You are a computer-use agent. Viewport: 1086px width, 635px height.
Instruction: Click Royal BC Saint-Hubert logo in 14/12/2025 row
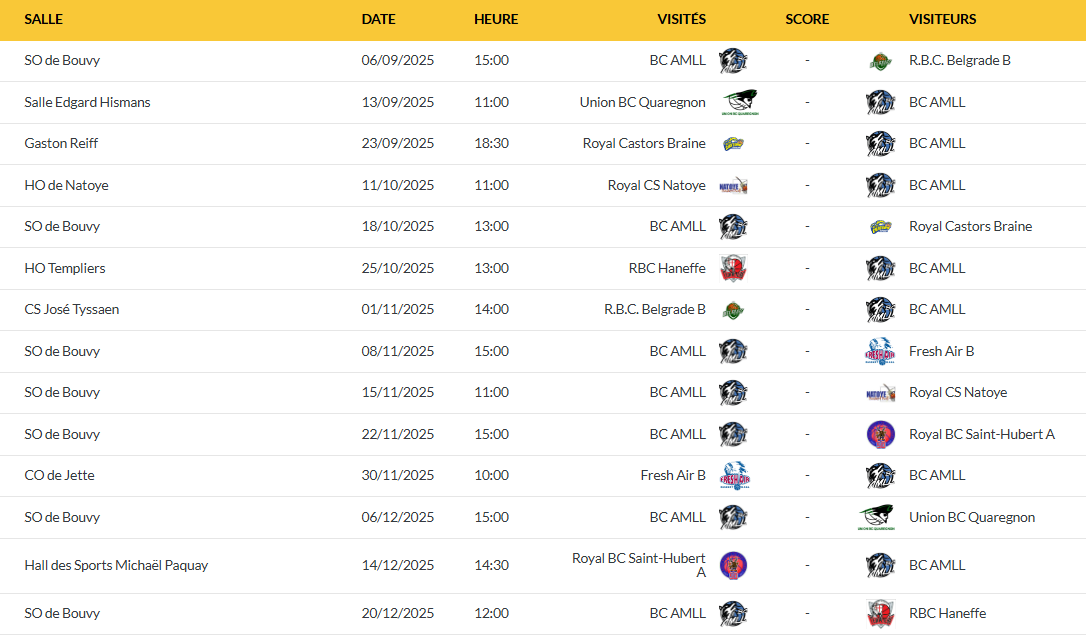click(733, 566)
